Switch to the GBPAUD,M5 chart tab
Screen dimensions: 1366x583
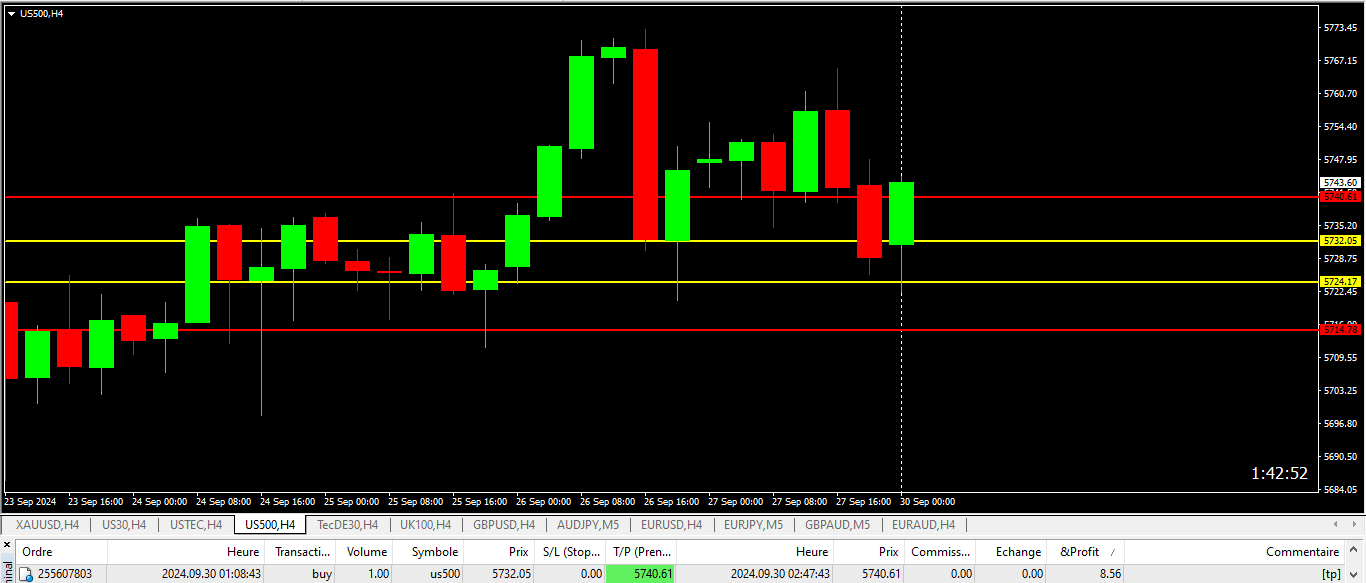pos(837,525)
